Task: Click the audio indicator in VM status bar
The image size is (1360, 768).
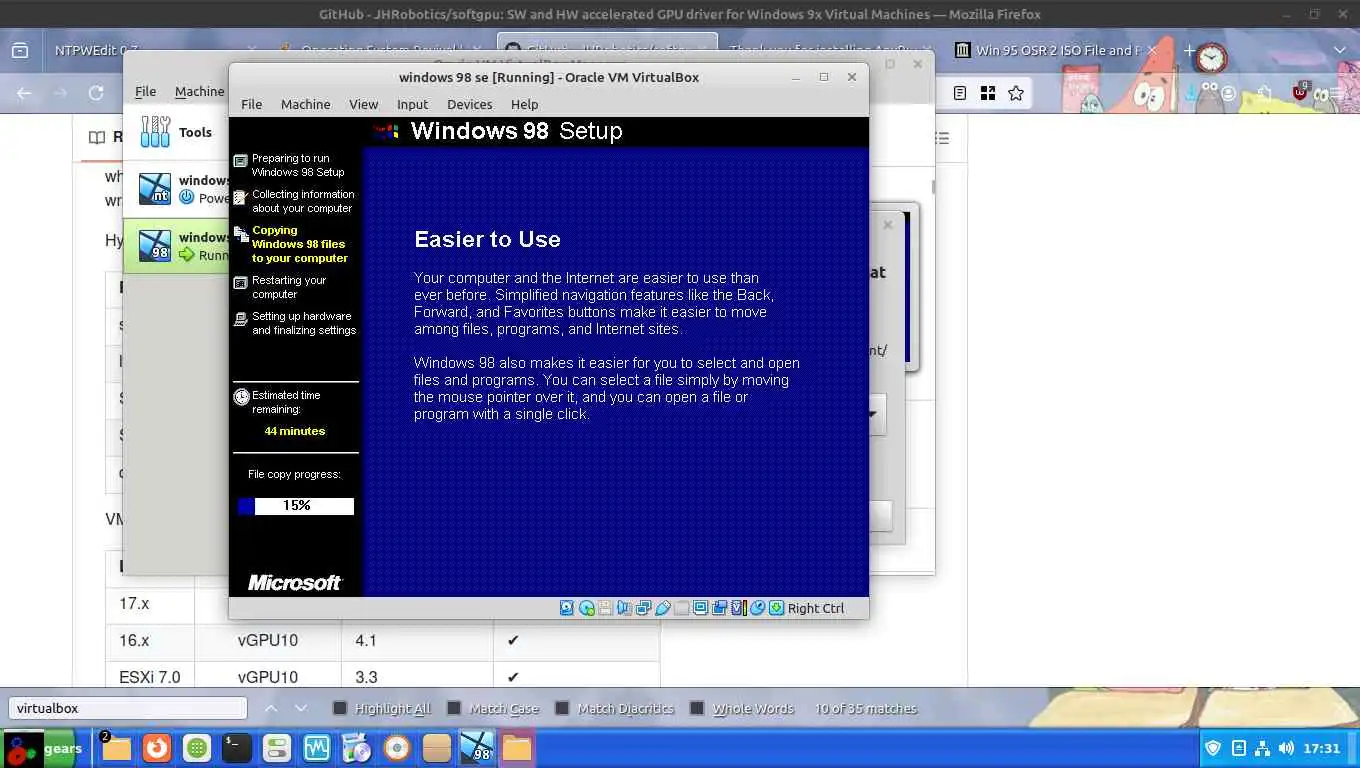Action: pos(625,608)
